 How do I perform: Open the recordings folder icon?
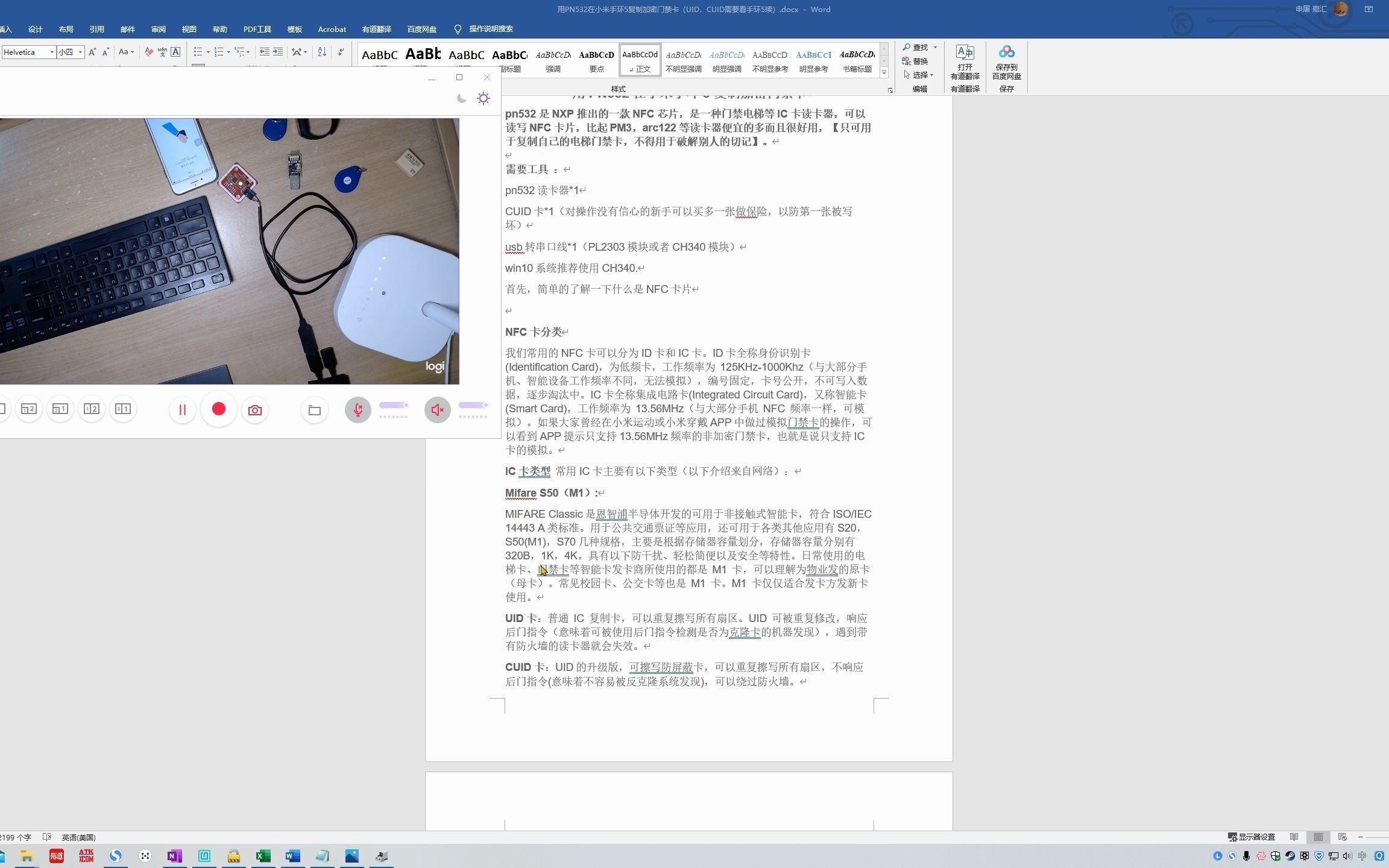click(x=314, y=410)
